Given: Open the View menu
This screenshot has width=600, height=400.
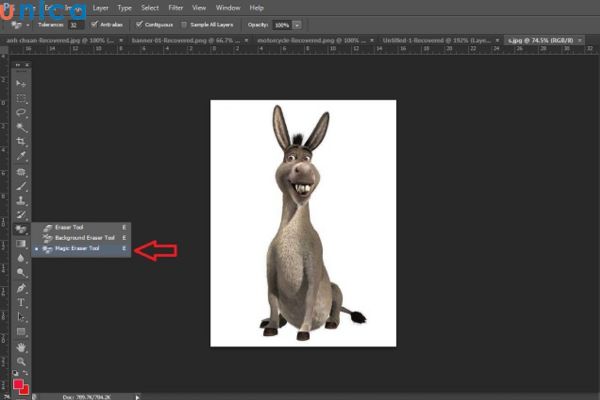Looking at the screenshot, I should [x=199, y=8].
